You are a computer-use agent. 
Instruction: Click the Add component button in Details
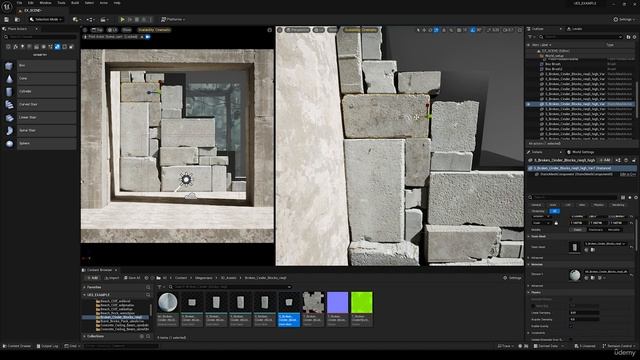coord(605,160)
